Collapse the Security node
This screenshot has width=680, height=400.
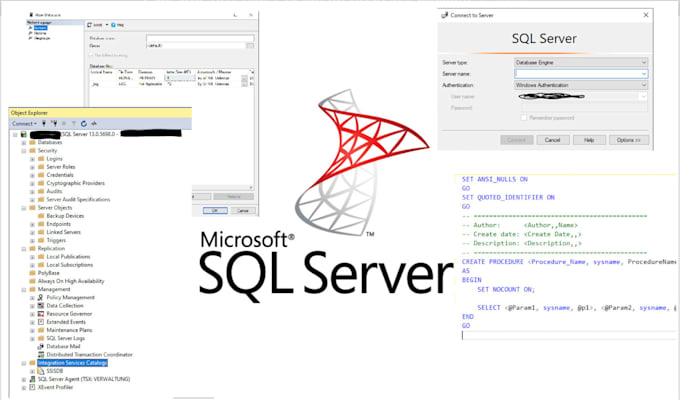point(24,151)
